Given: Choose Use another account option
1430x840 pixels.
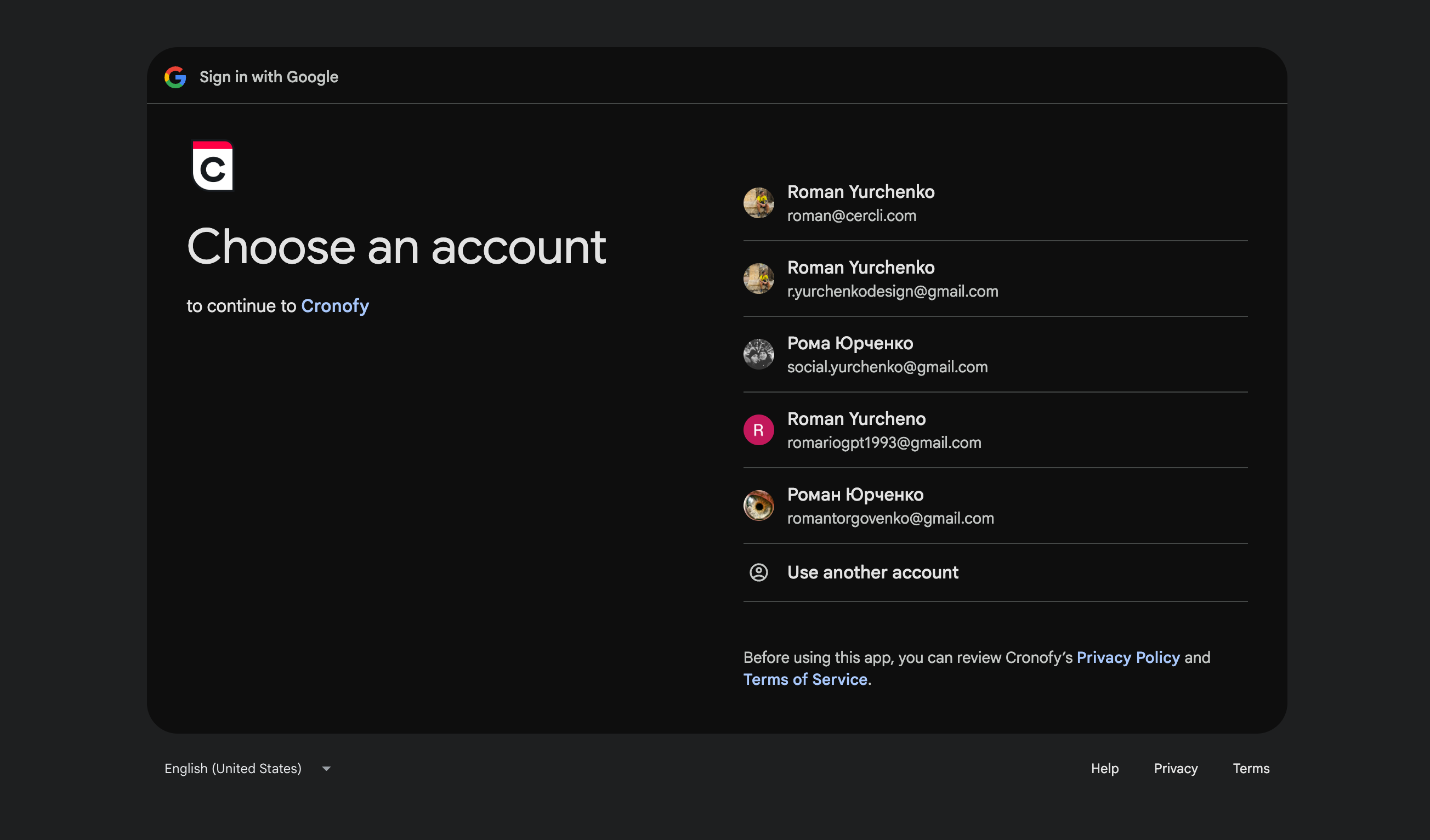Looking at the screenshot, I should click(995, 572).
